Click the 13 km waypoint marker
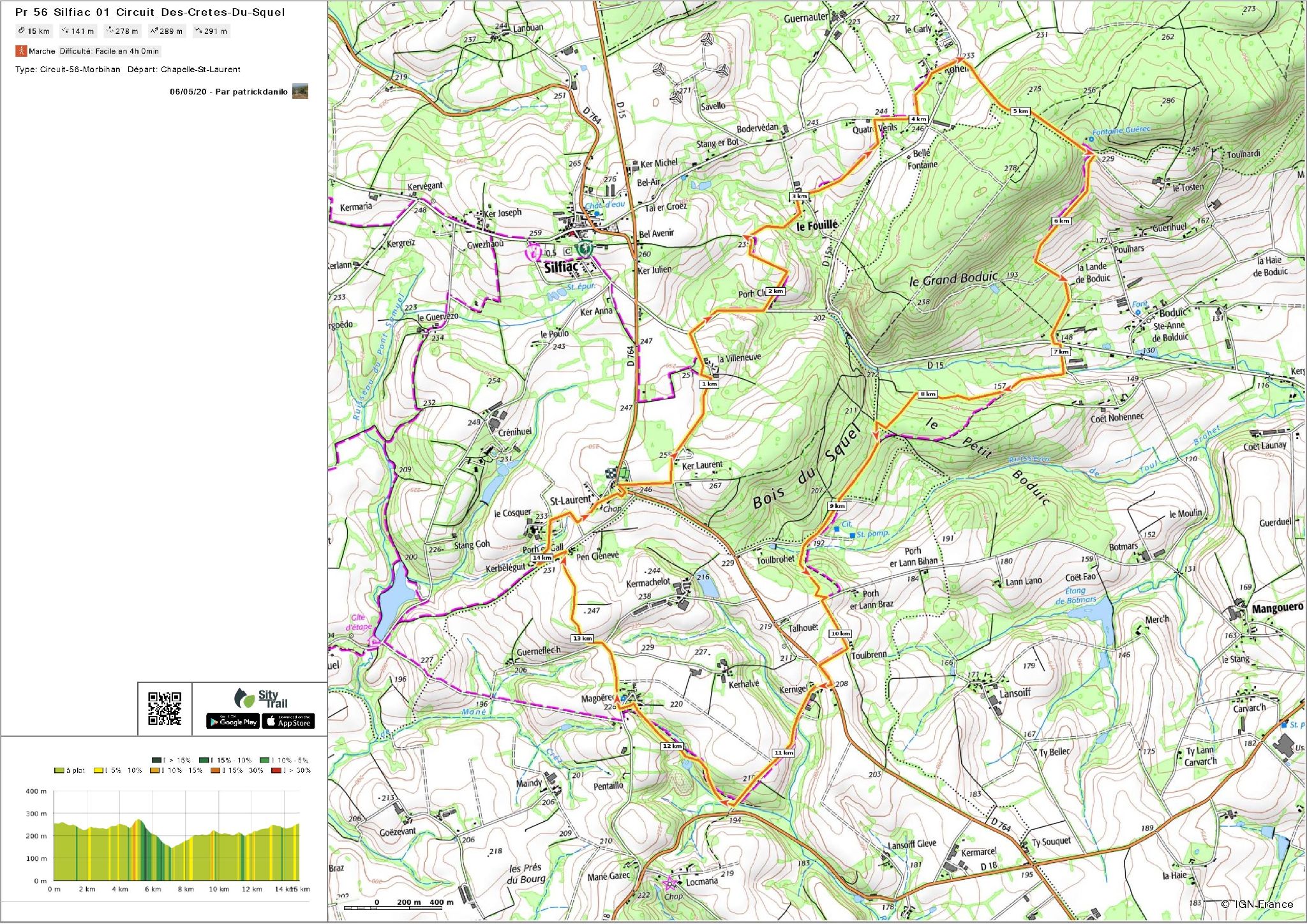This screenshot has width=1307, height=924. pyautogui.click(x=582, y=638)
